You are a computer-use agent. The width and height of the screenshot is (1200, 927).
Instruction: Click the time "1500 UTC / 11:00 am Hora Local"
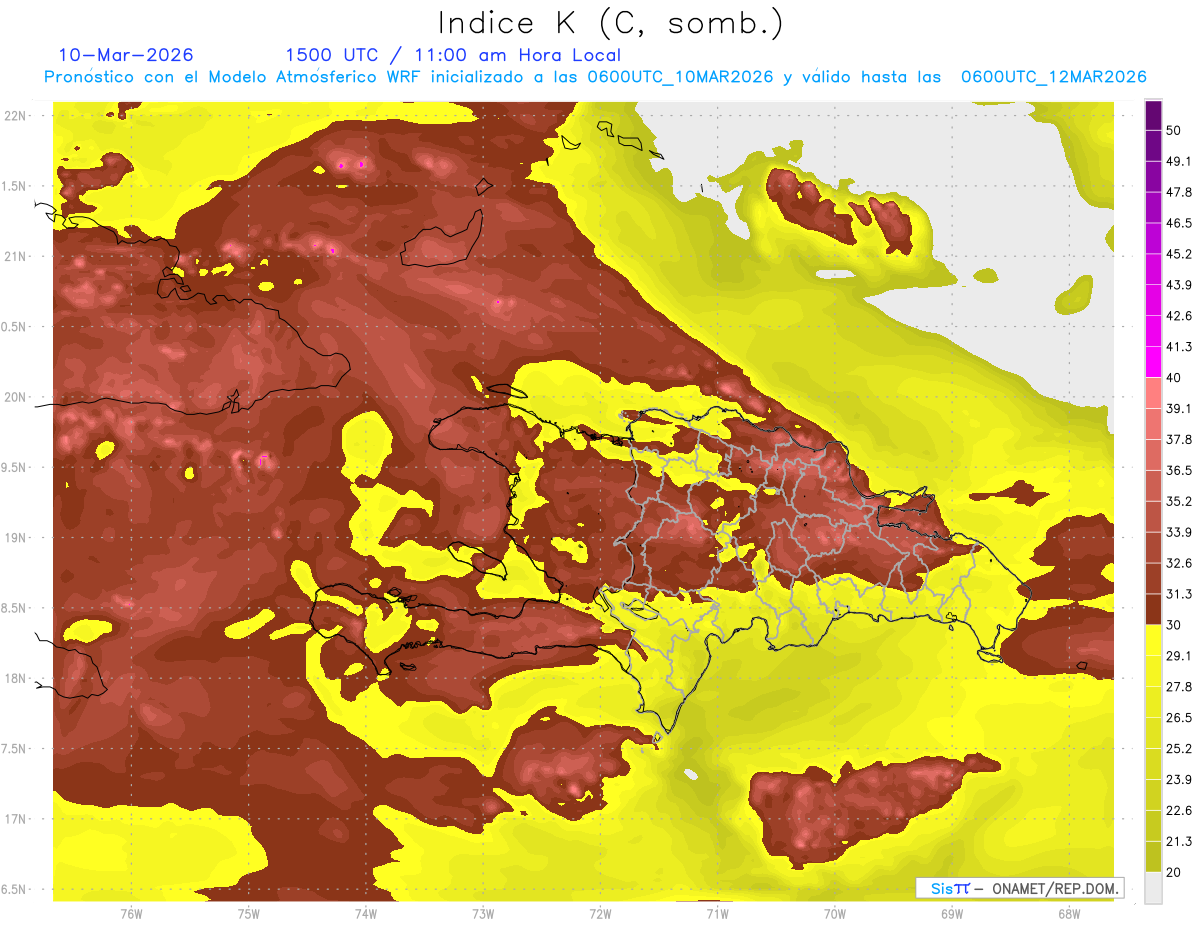click(453, 55)
